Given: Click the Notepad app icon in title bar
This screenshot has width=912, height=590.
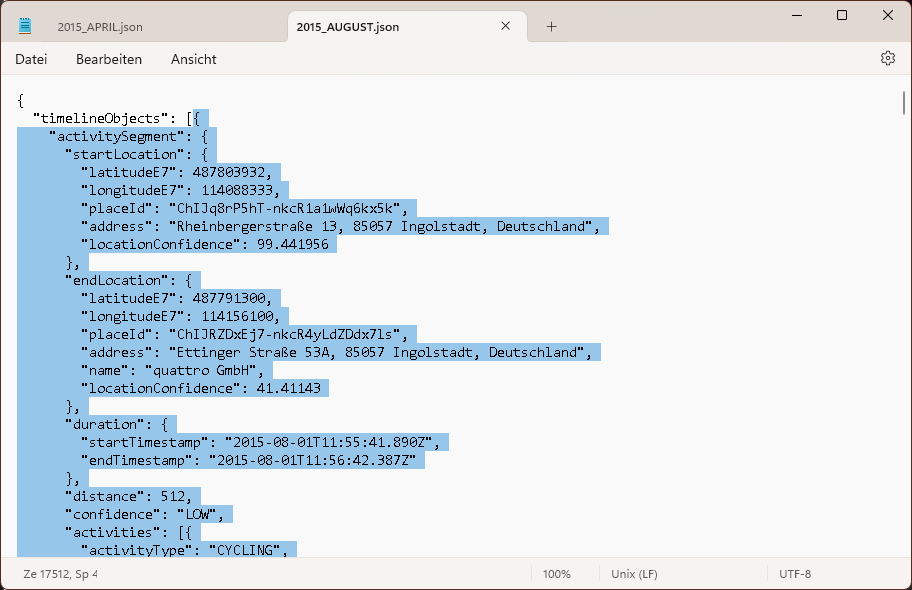Looking at the screenshot, I should [25, 26].
